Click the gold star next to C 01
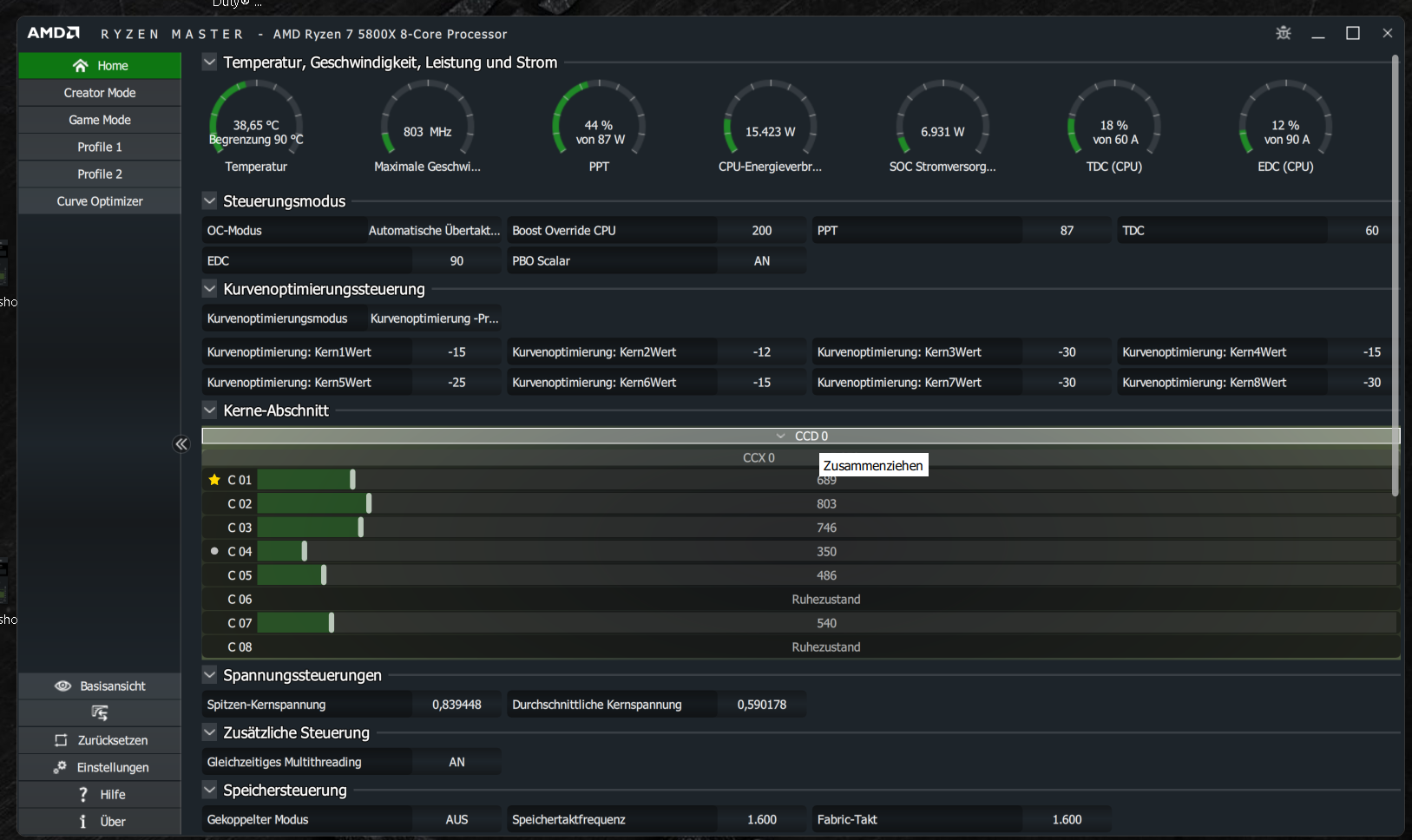The height and width of the screenshot is (840, 1412). pyautogui.click(x=214, y=479)
